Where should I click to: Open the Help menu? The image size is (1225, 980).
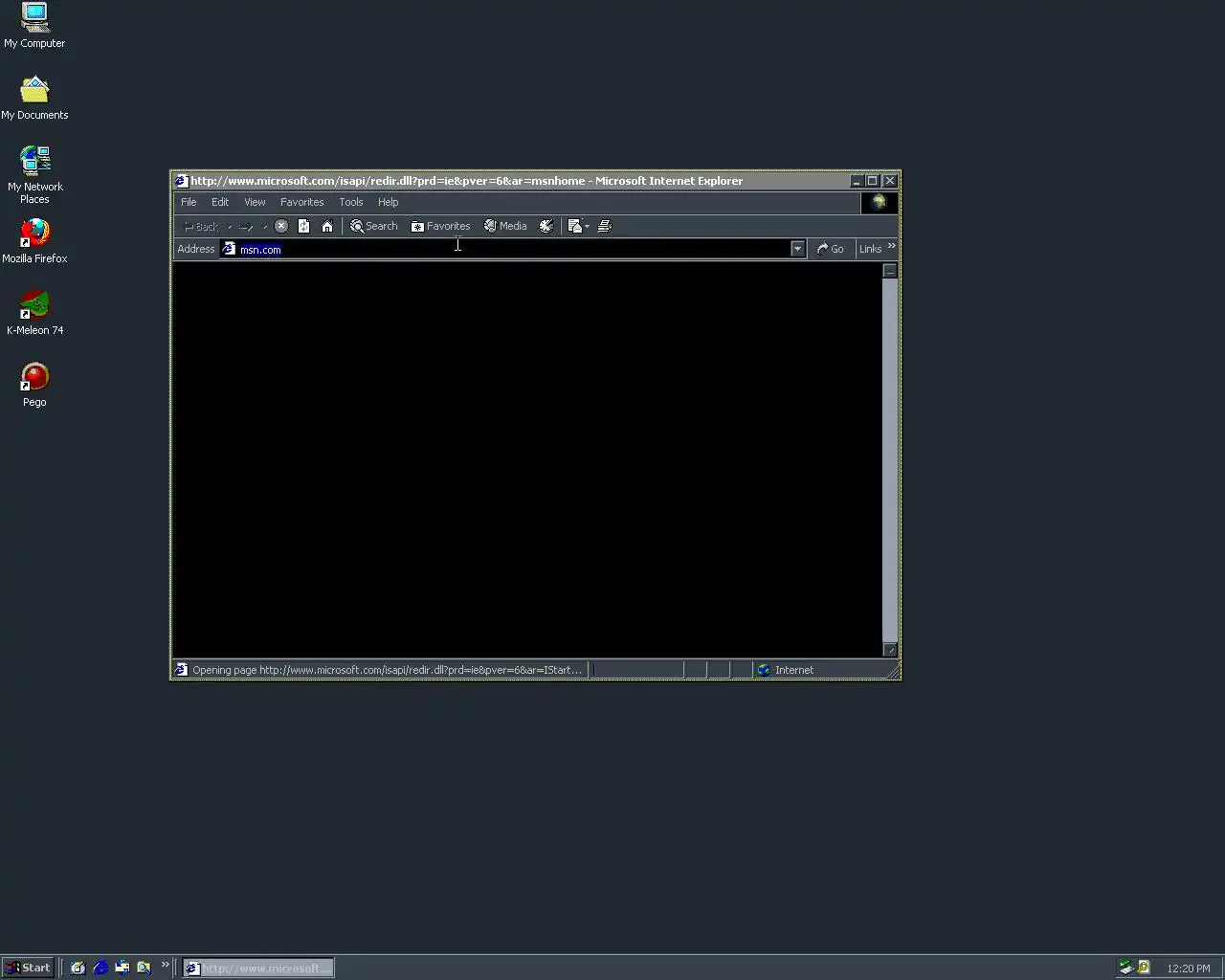pyautogui.click(x=388, y=202)
